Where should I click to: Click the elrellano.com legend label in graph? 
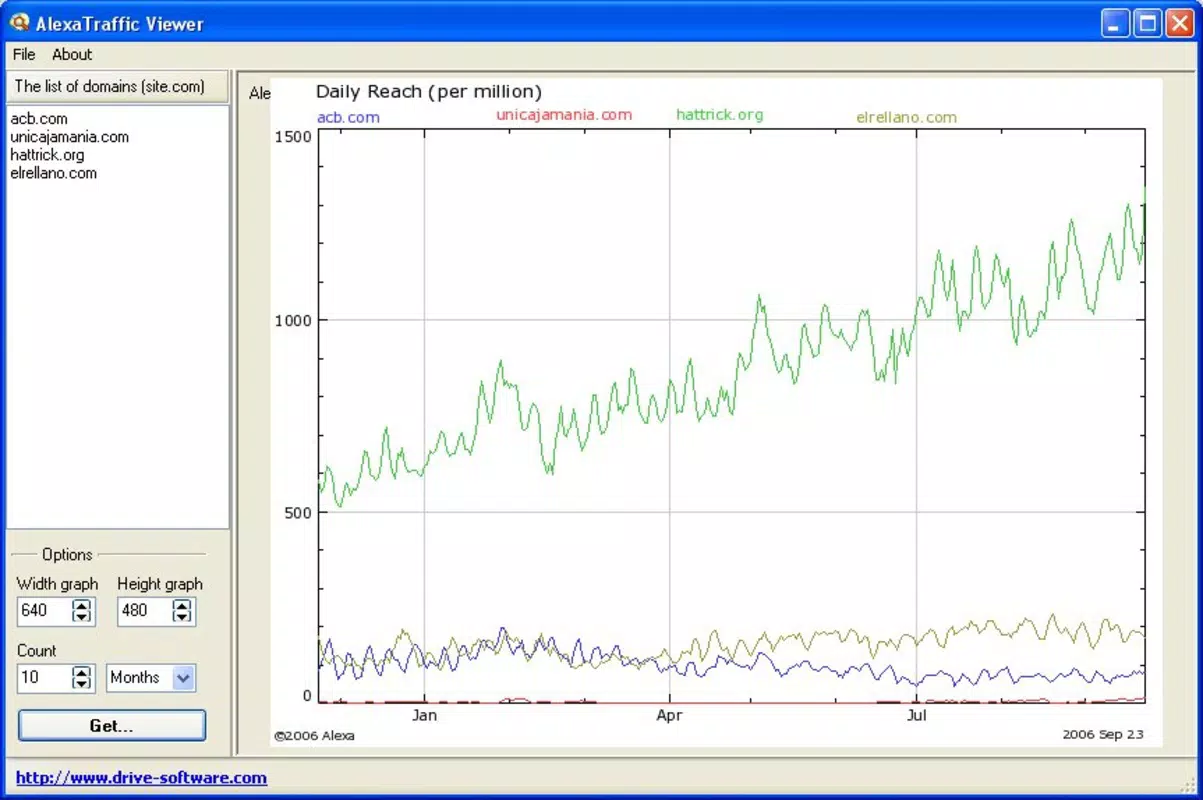906,117
